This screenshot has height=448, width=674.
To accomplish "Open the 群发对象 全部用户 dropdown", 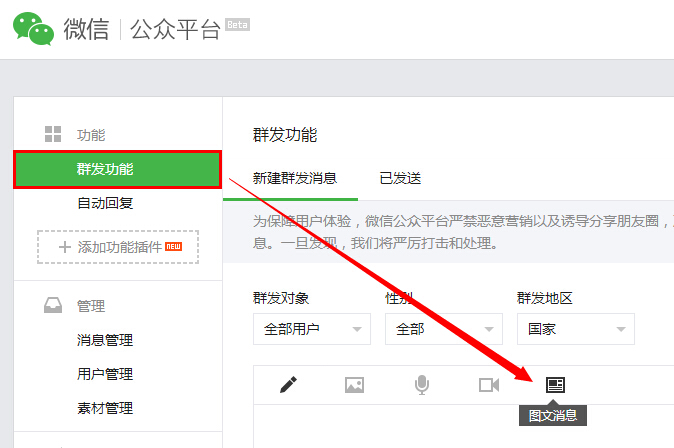I will [312, 329].
